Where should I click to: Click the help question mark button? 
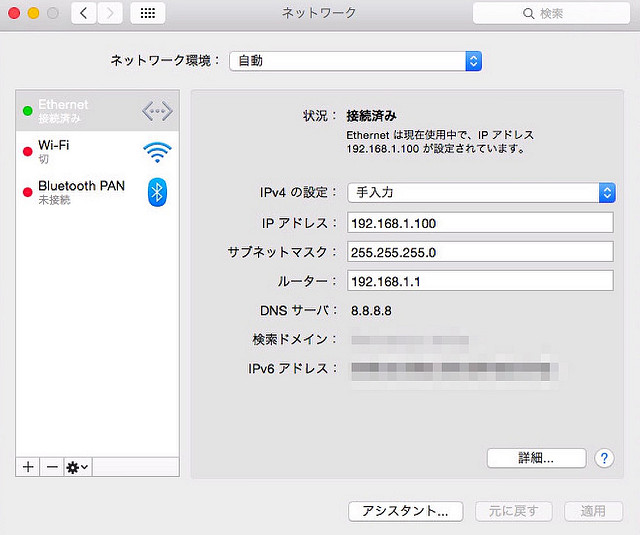pyautogui.click(x=604, y=458)
